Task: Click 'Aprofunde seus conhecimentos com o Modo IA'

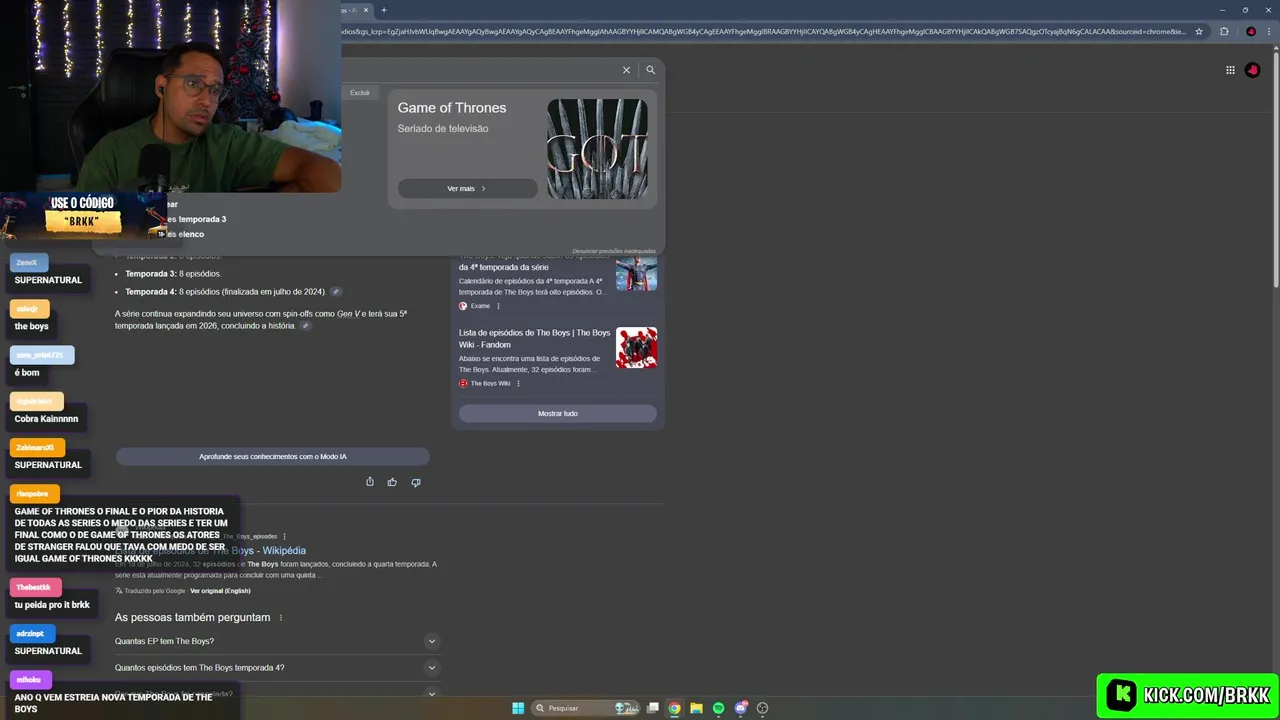Action: pos(273,456)
